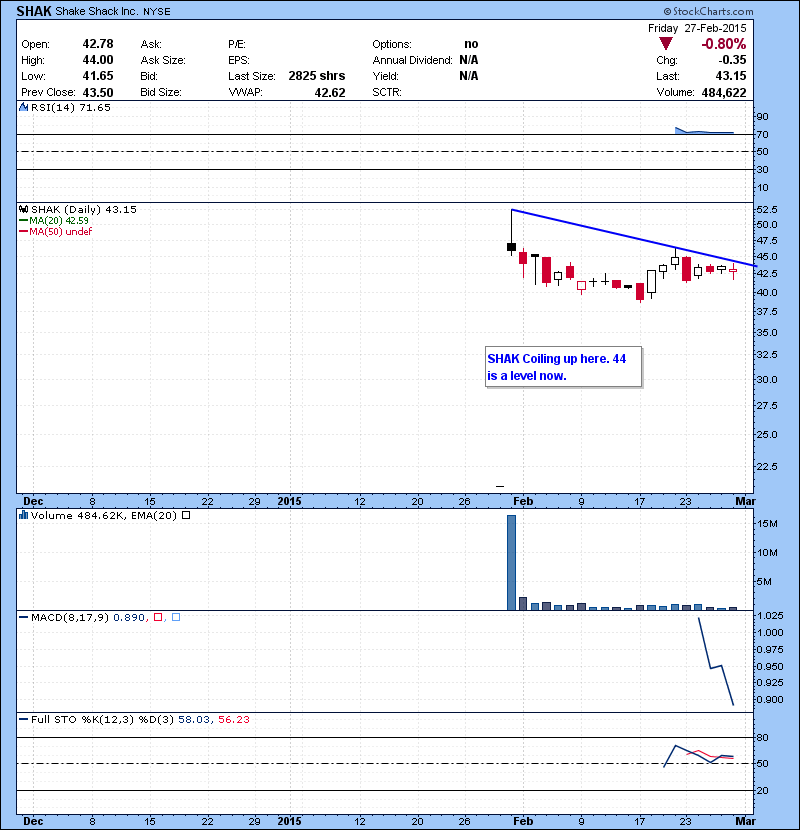The width and height of the screenshot is (800, 830).
Task: Click the tallest volume bar
Action: click(x=511, y=563)
